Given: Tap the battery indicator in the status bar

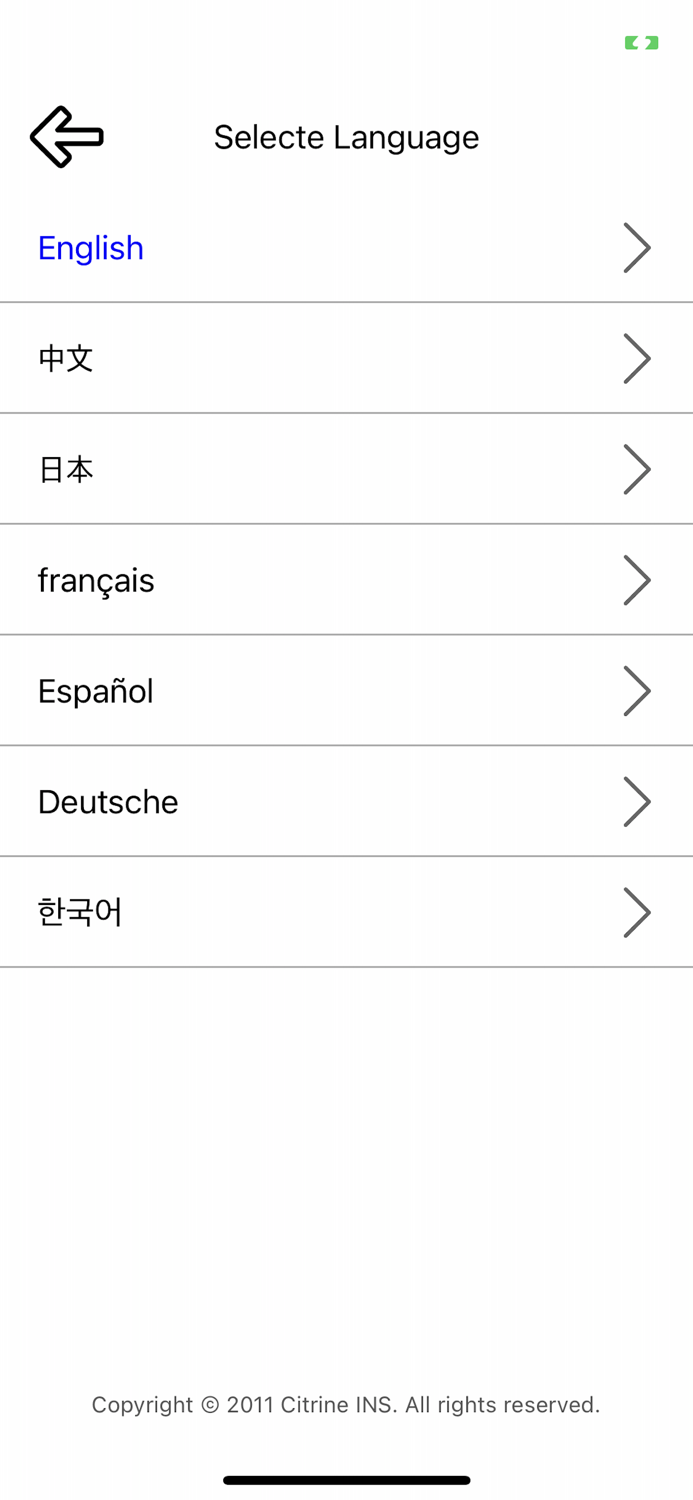Looking at the screenshot, I should (640, 42).
